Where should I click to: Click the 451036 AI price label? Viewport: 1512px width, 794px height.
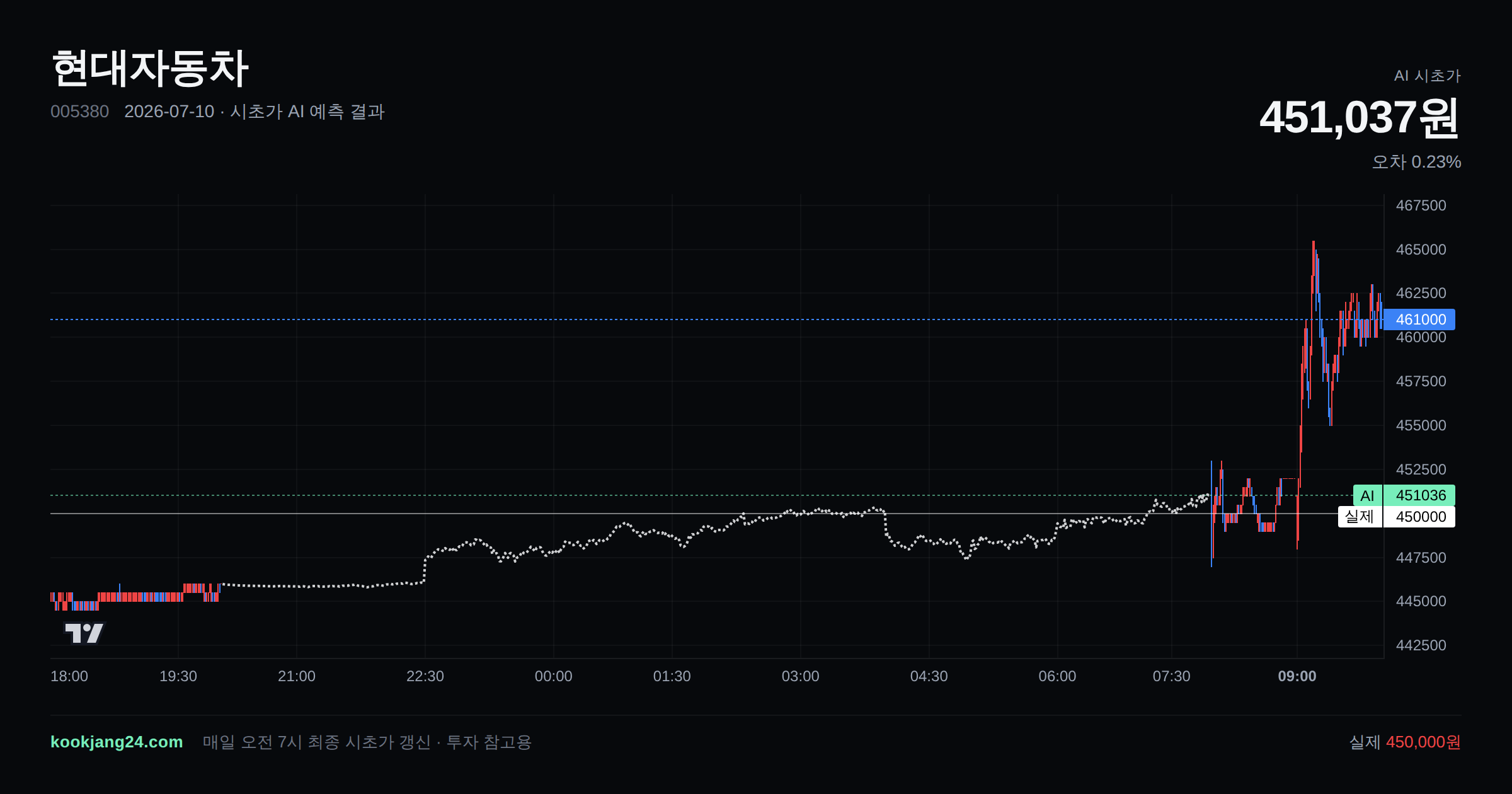(1420, 495)
